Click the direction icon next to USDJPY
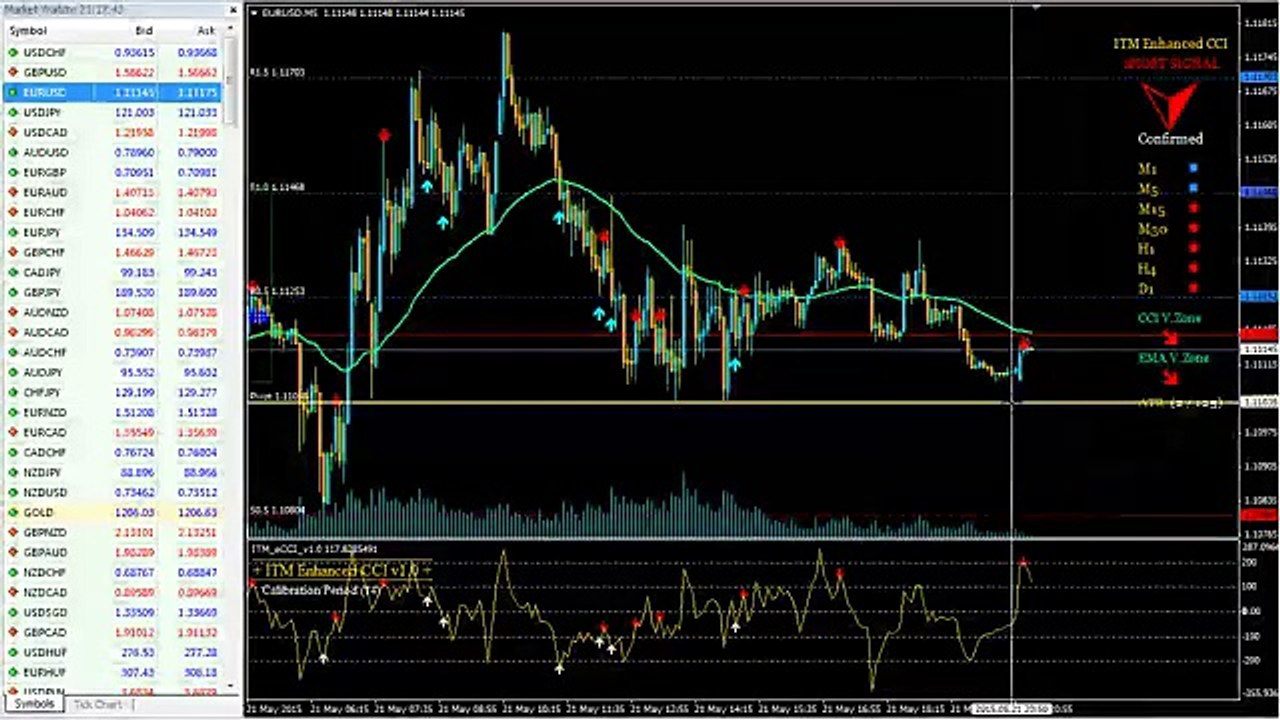 (13, 113)
